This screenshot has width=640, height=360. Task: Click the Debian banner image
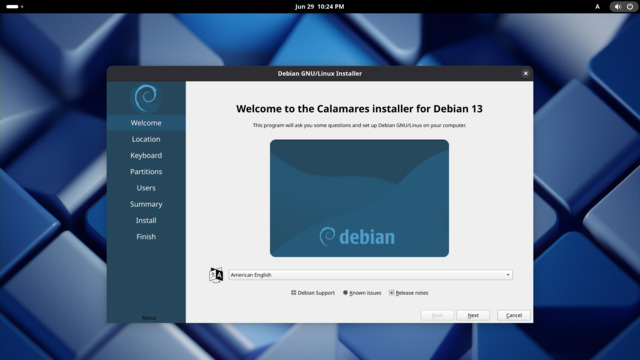pyautogui.click(x=359, y=198)
